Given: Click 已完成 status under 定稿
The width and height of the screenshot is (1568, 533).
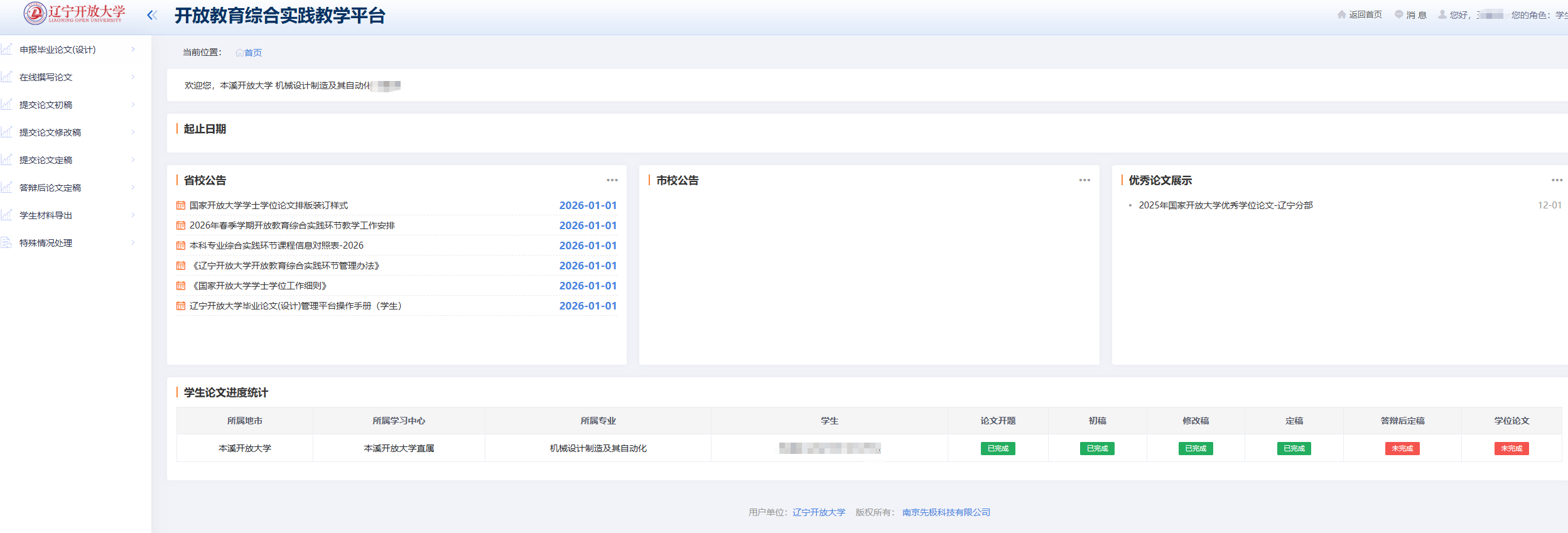Looking at the screenshot, I should 1294,448.
